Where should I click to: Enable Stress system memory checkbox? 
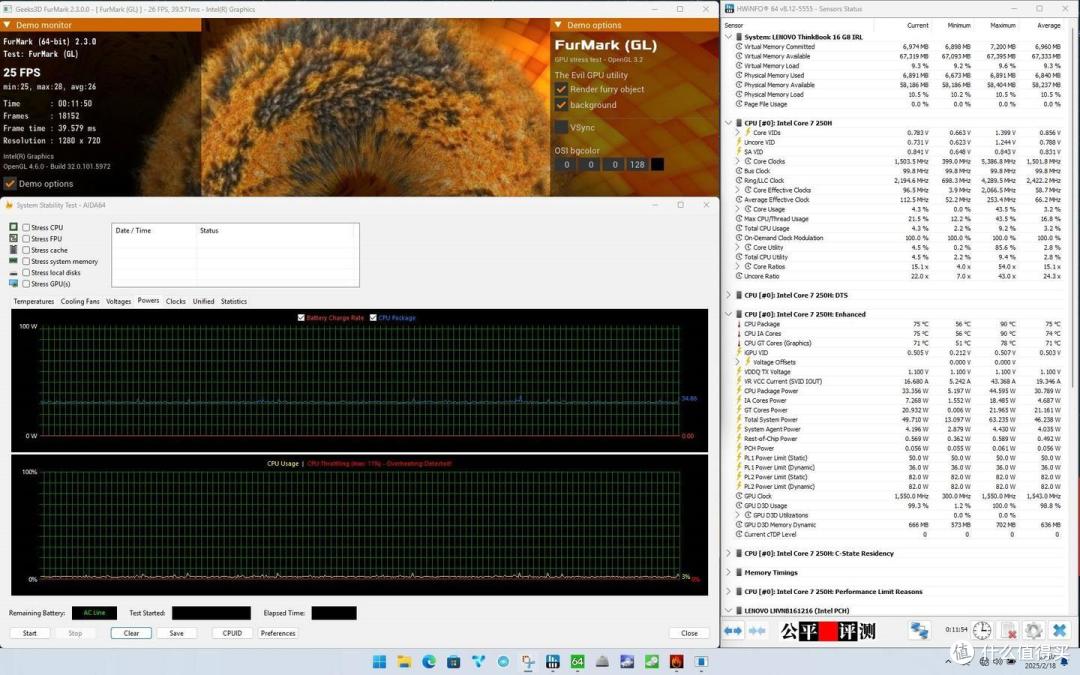click(x=26, y=262)
